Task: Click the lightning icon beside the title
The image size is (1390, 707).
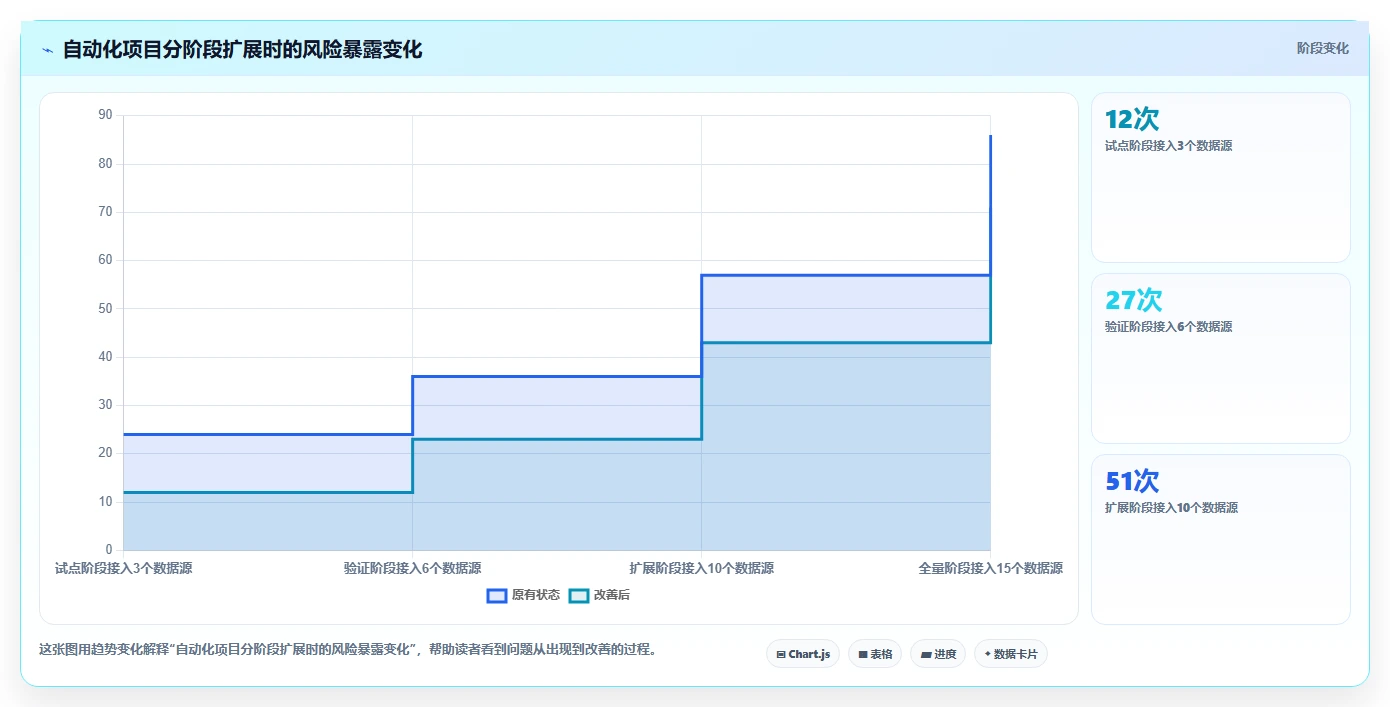Action: (x=47, y=50)
